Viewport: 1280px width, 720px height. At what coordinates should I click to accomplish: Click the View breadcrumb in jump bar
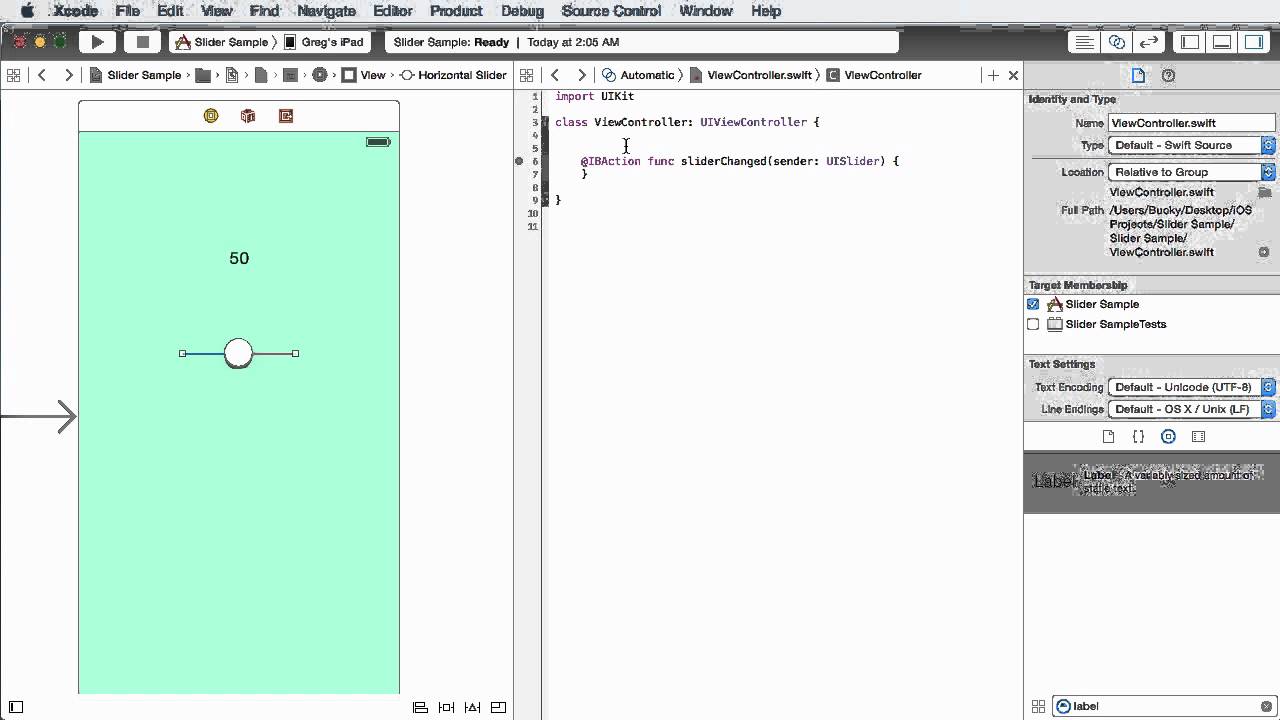(x=364, y=75)
